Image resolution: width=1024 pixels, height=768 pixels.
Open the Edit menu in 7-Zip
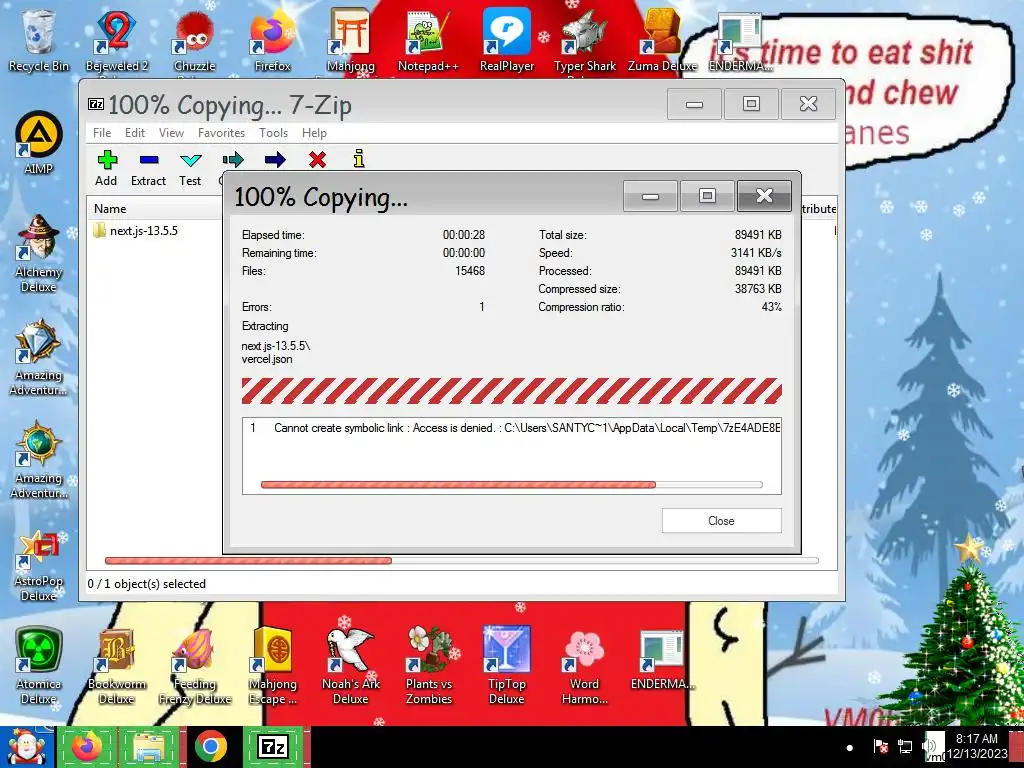(135, 133)
